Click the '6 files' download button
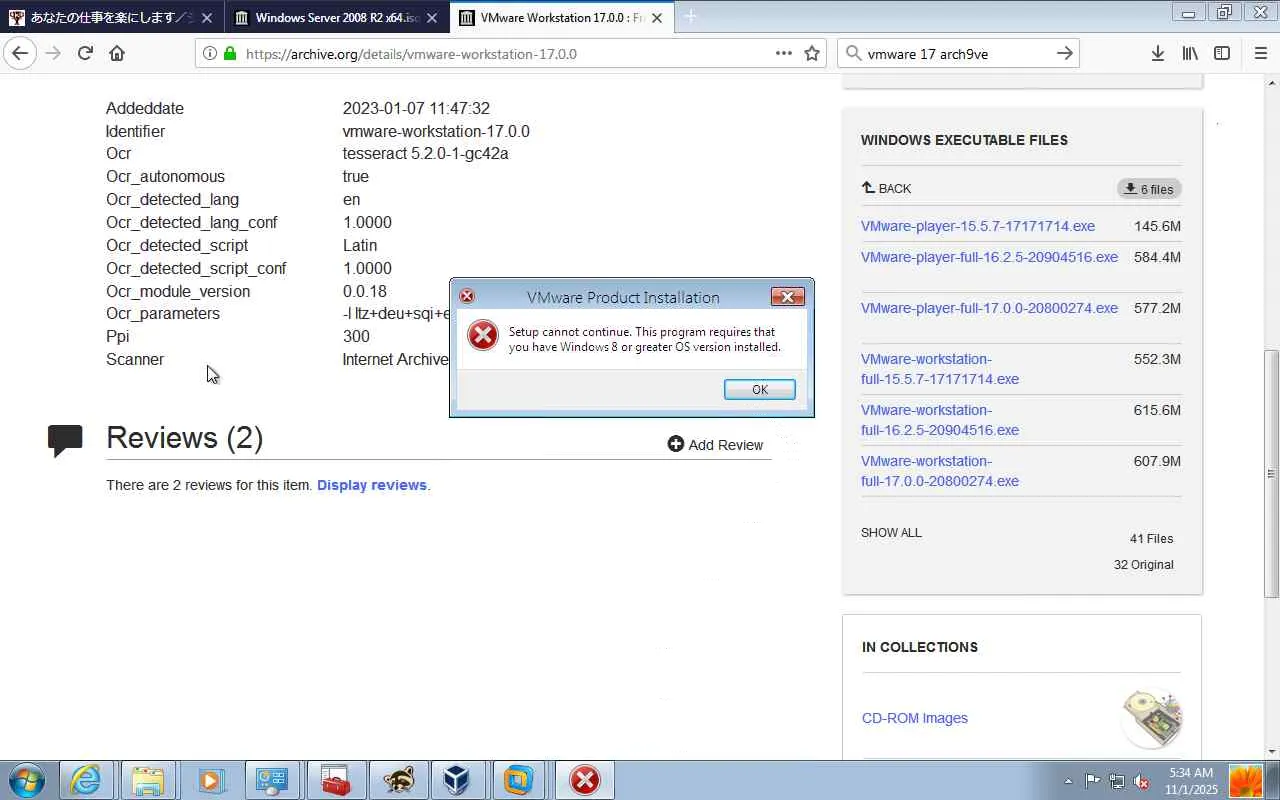The height and width of the screenshot is (800, 1280). pos(1149,189)
